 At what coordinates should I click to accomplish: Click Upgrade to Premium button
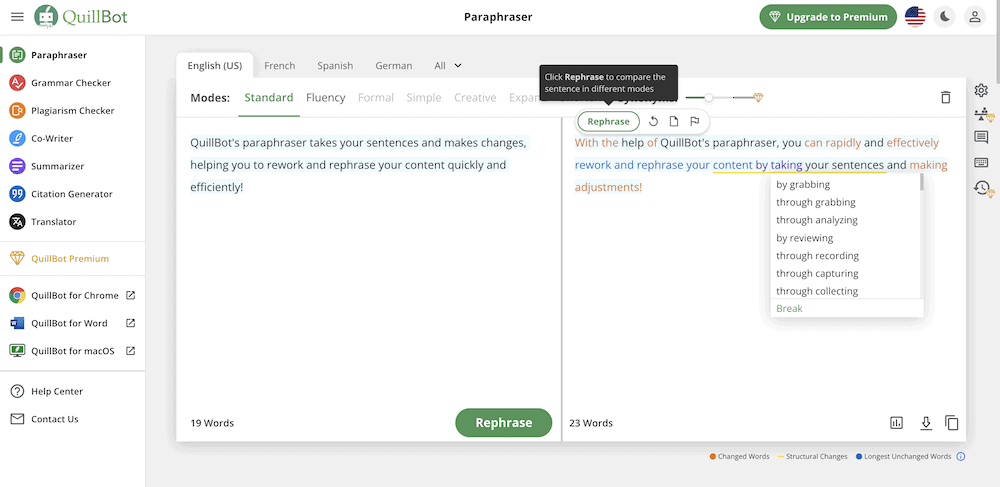pyautogui.click(x=828, y=17)
